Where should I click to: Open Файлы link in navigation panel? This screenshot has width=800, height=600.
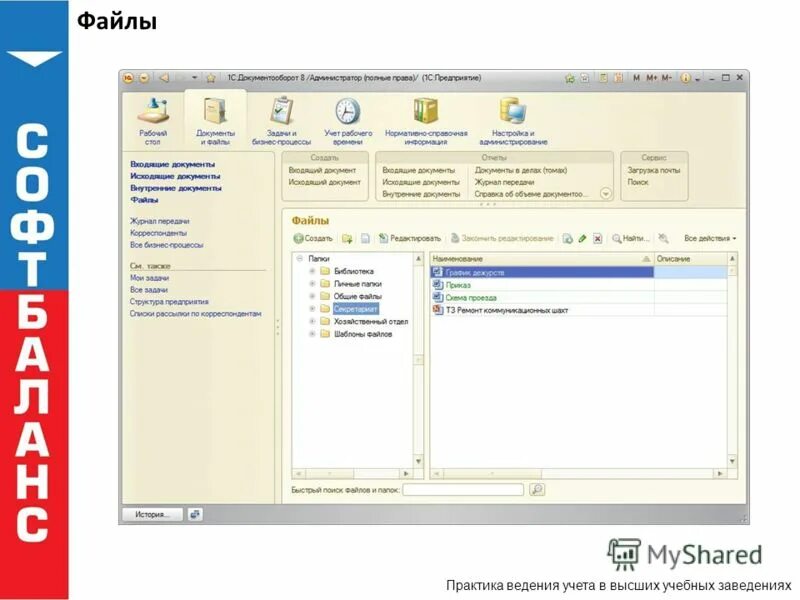[144, 200]
